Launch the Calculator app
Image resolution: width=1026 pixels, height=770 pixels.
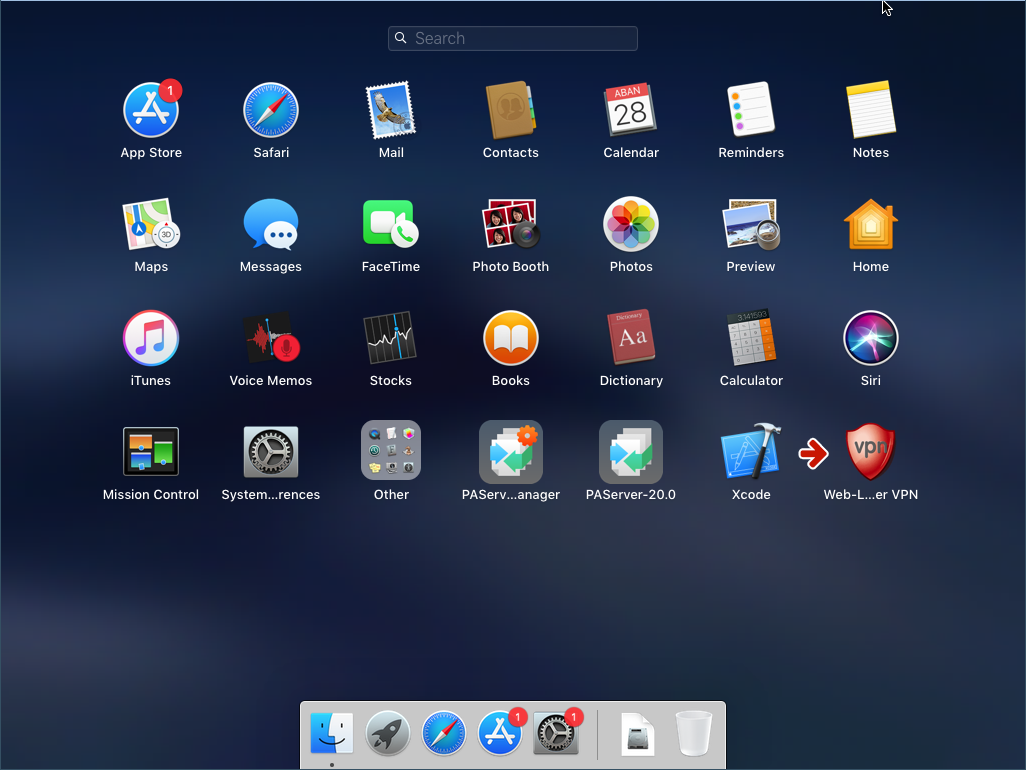751,338
